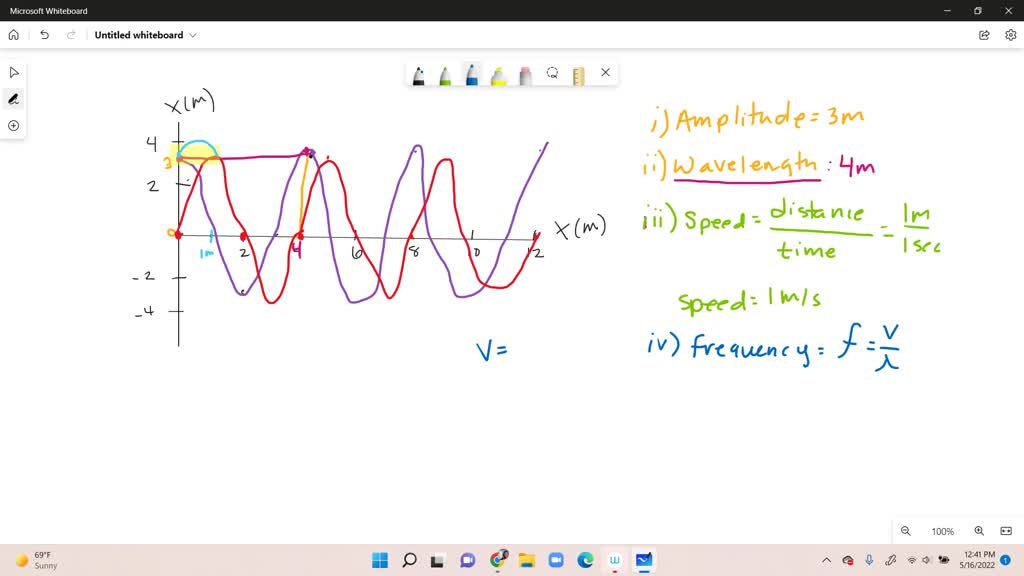Viewport: 1024px width, 576px height.
Task: Click the blue pen color swatch
Action: pyautogui.click(x=471, y=73)
